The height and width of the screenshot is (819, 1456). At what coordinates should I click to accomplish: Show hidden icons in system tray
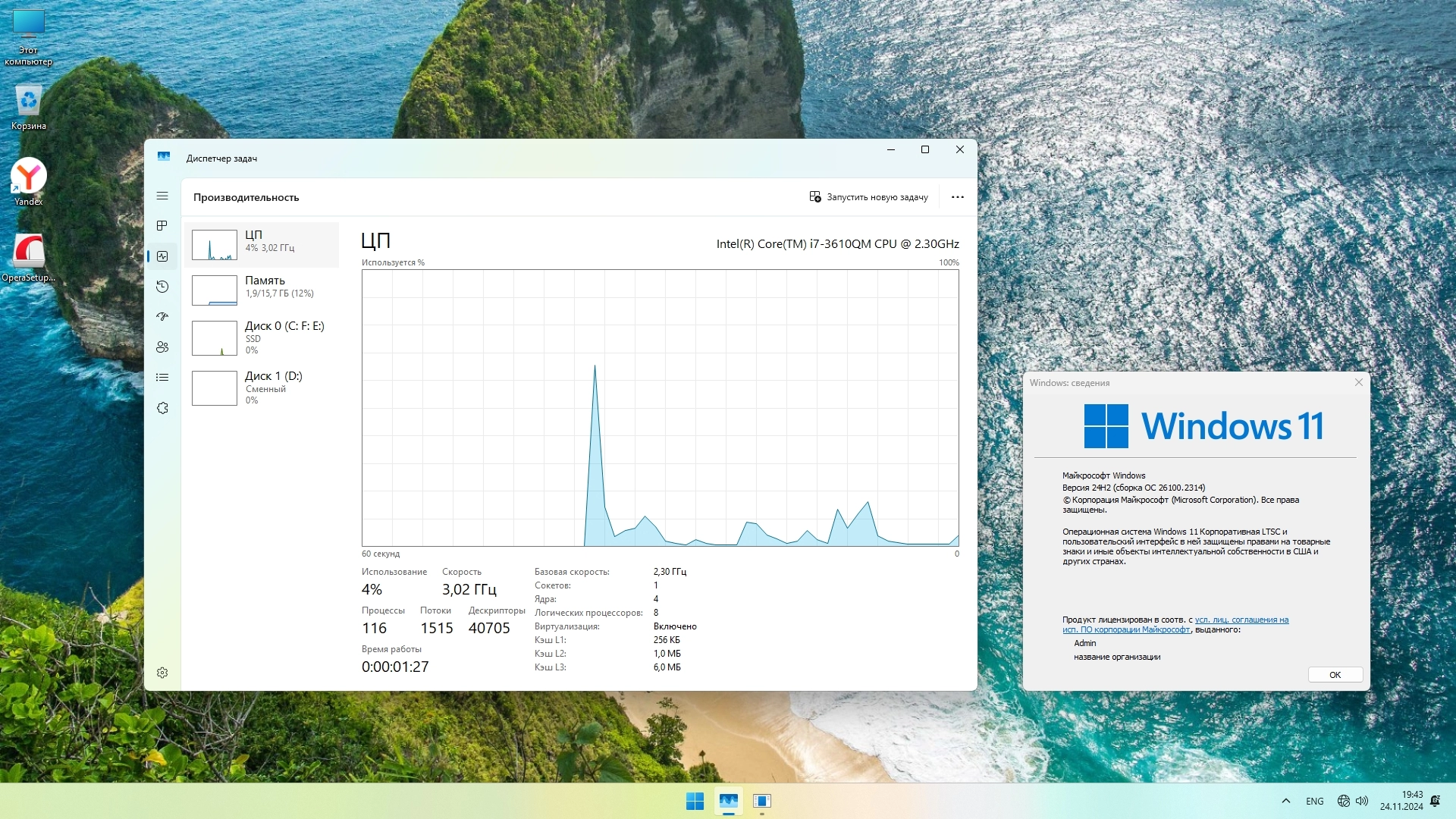[1286, 801]
